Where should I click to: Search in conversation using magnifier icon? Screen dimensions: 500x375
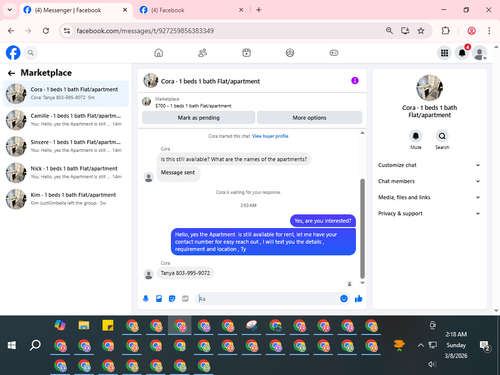point(442,136)
